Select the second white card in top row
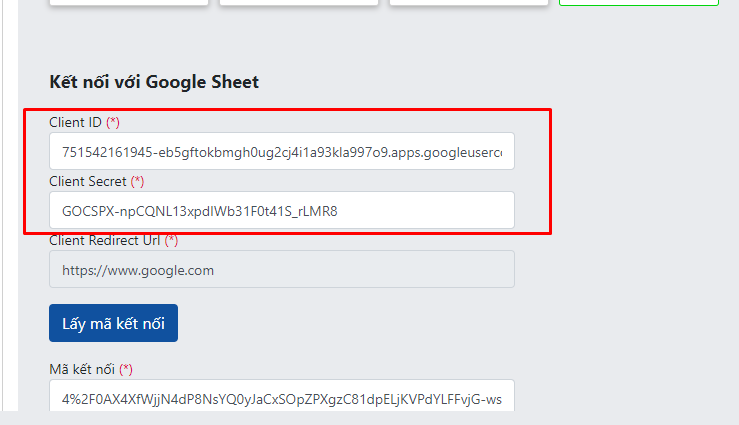739x425 pixels. click(x=298, y=3)
